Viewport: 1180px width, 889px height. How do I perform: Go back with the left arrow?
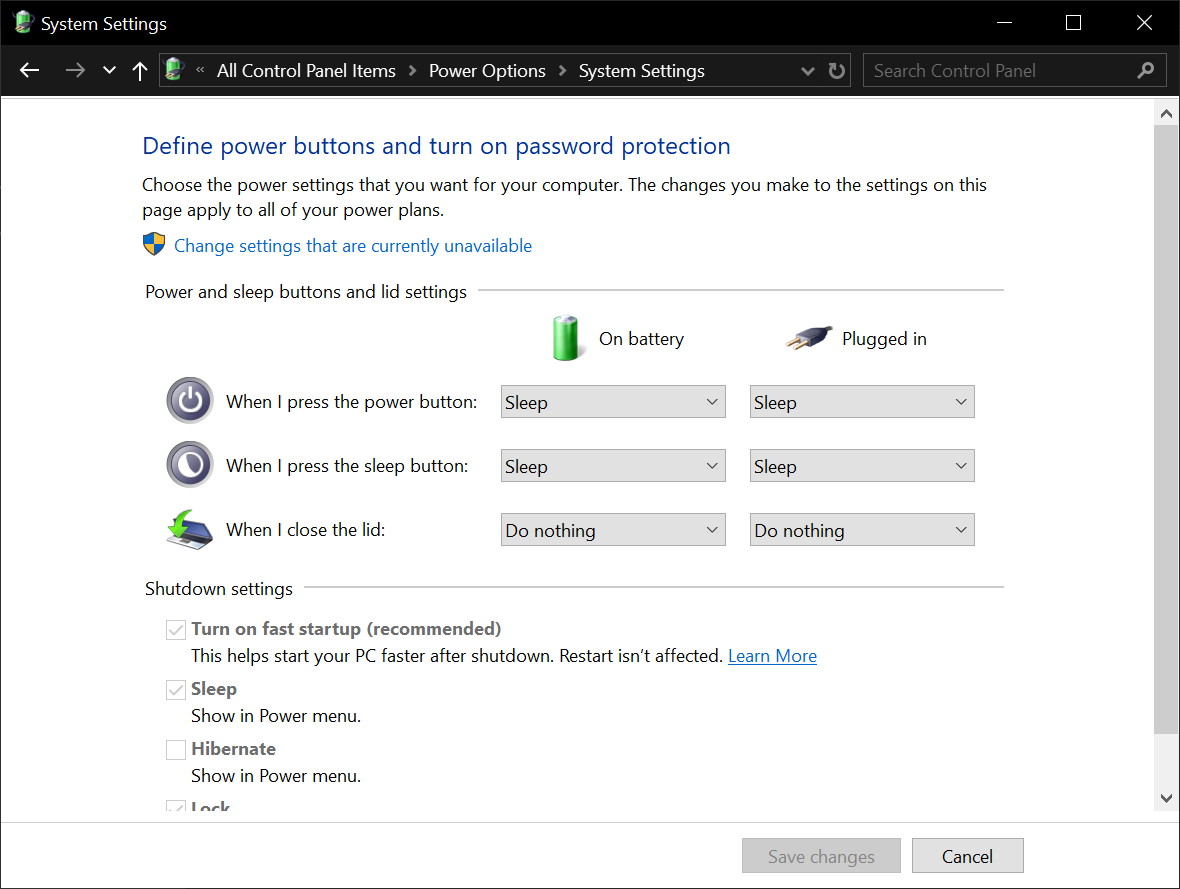(29, 70)
